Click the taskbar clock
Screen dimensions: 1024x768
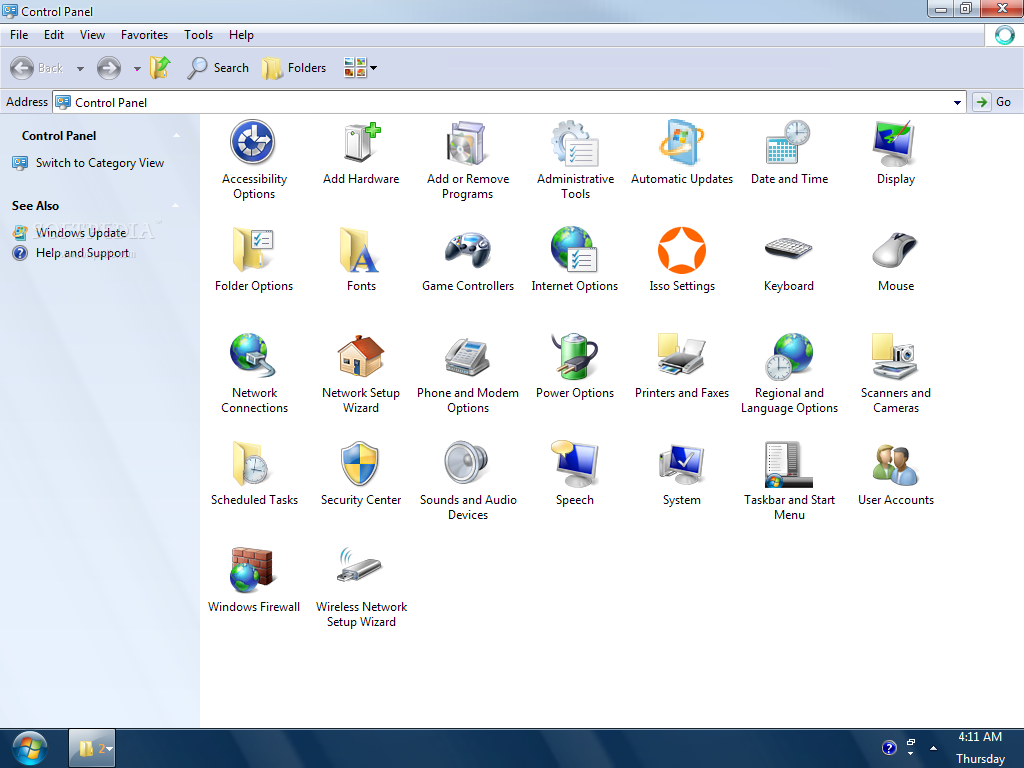click(980, 748)
